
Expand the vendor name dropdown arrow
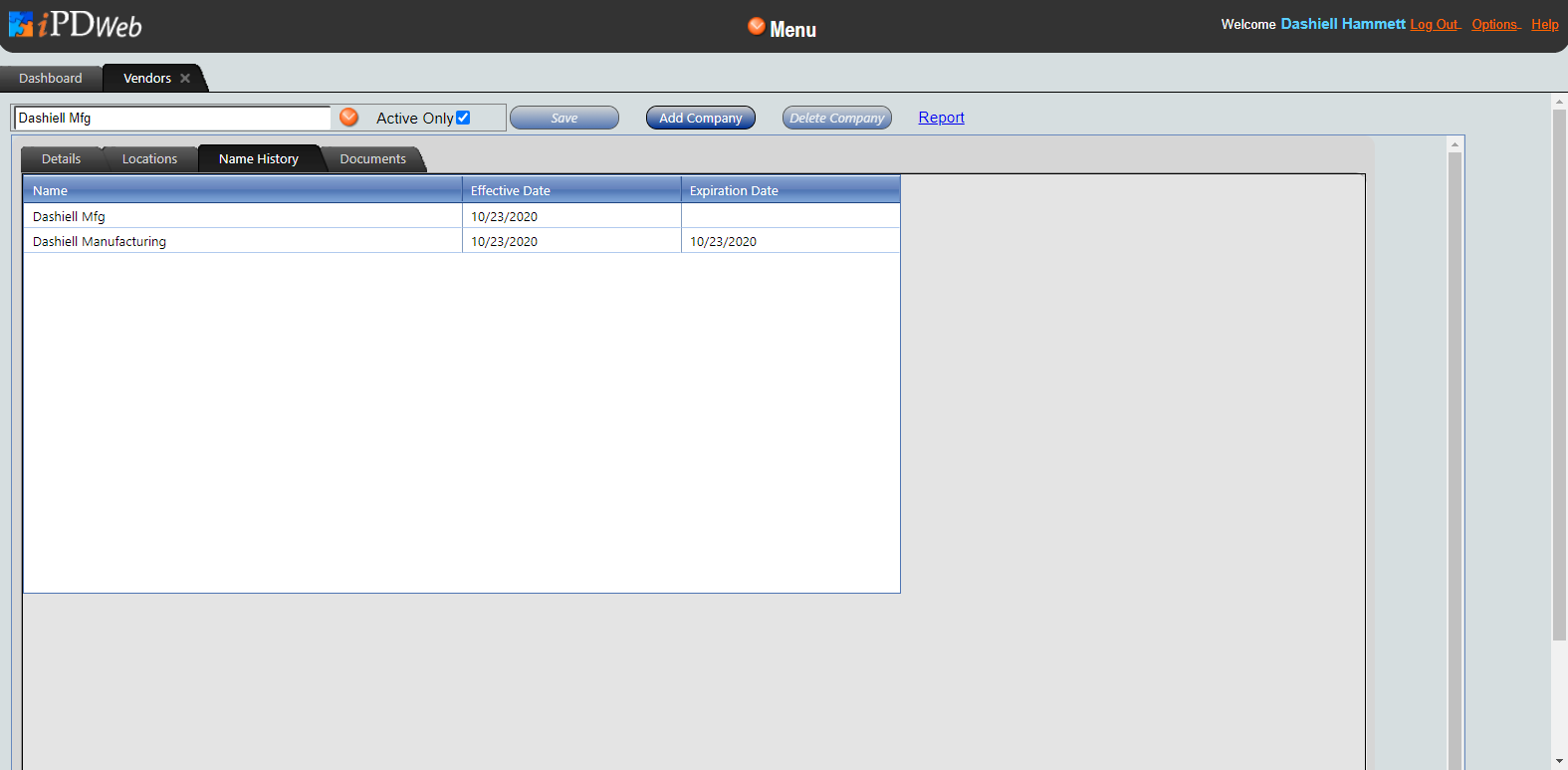coord(349,118)
